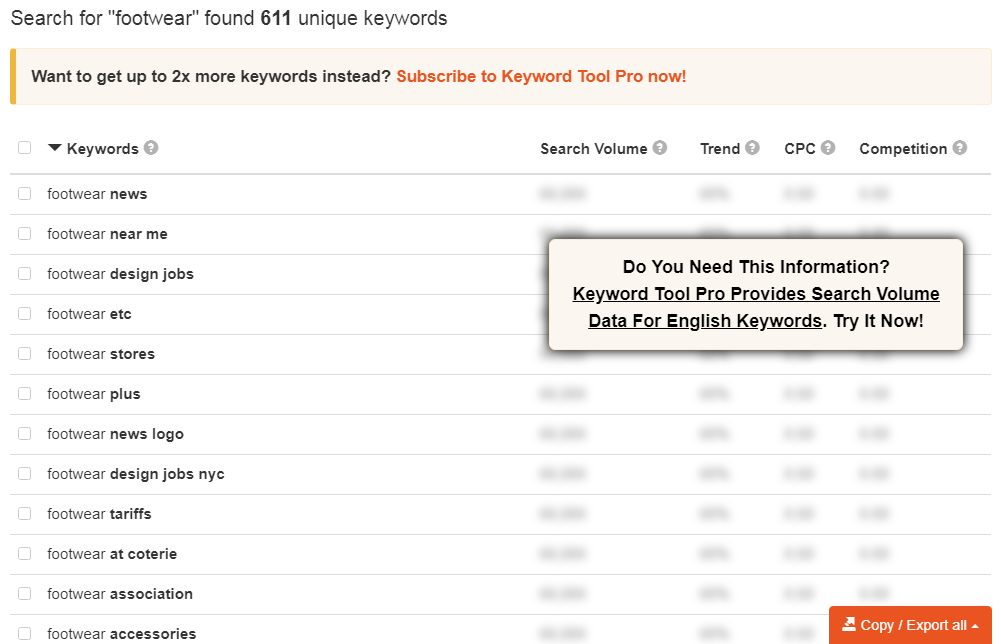Click the 'footwear tariffs' keyword text
Image resolution: width=1001 pixels, height=644 pixels.
click(100, 514)
